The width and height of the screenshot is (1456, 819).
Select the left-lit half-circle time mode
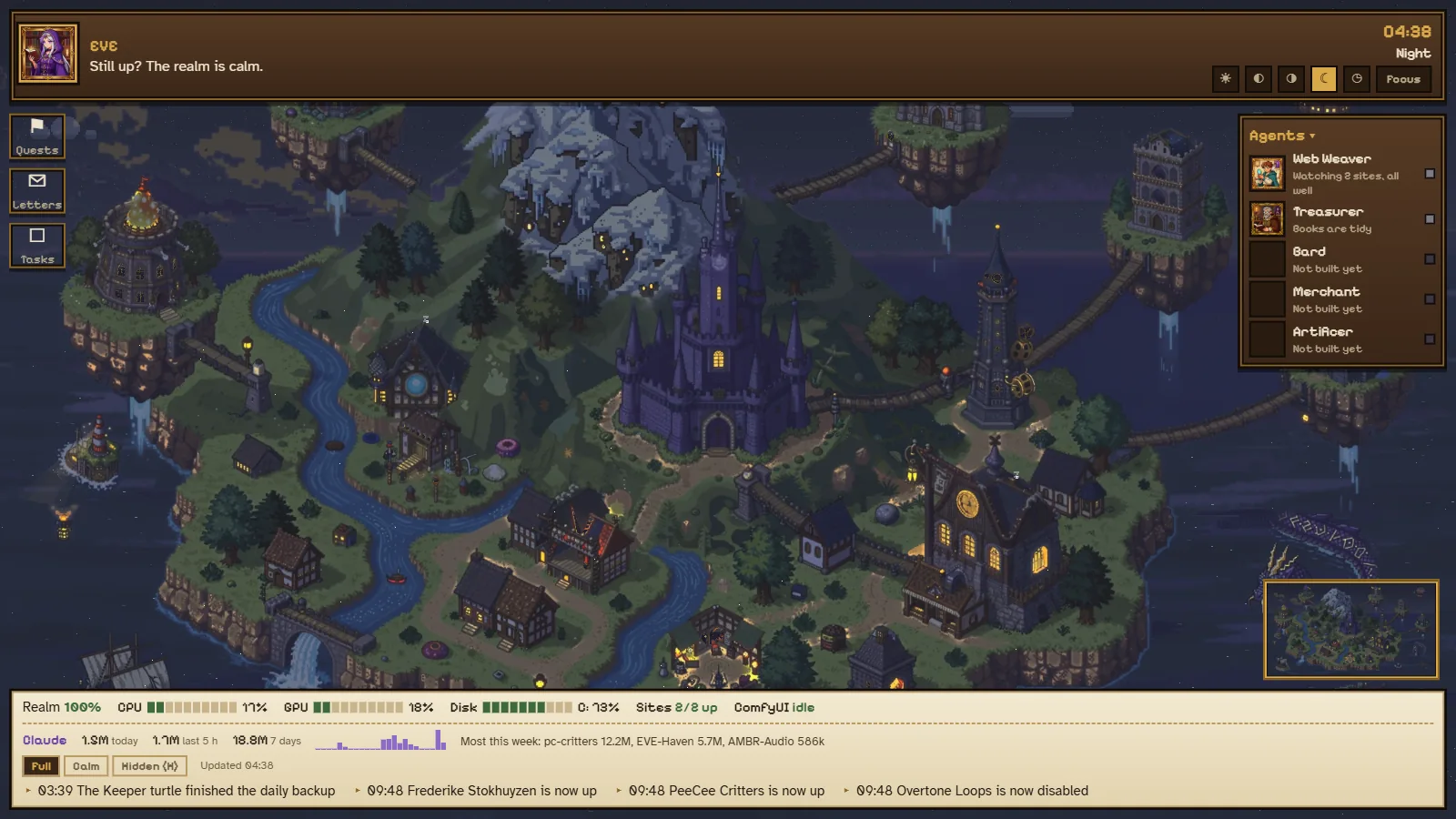[x=1259, y=79]
